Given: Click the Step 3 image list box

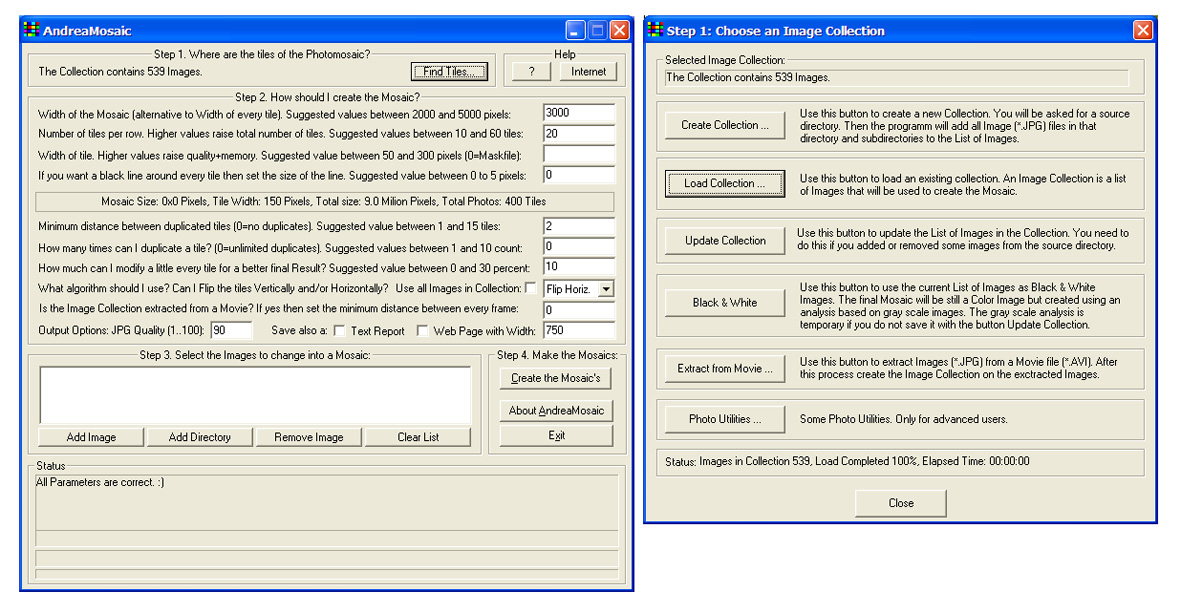Looking at the screenshot, I should point(255,395).
